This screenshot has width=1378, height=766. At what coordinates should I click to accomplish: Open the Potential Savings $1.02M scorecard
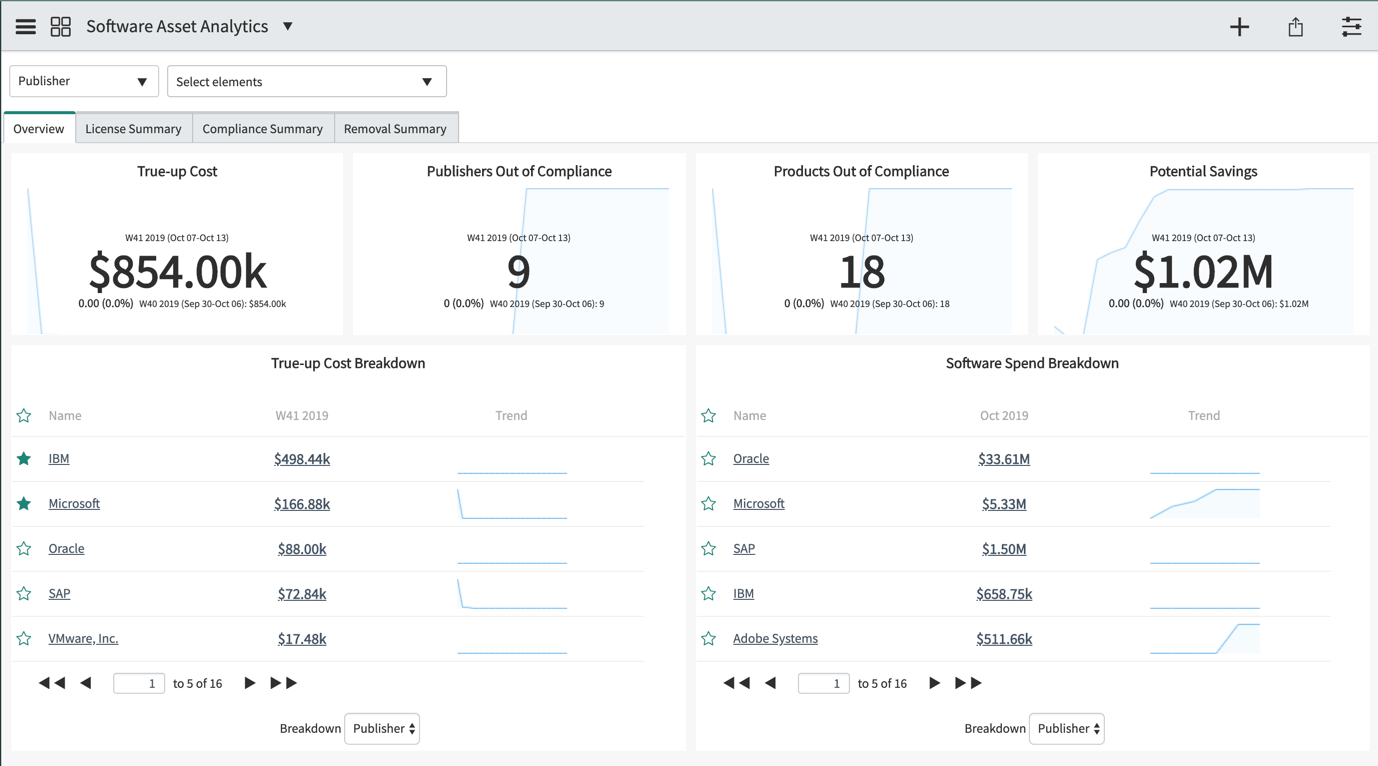1203,271
